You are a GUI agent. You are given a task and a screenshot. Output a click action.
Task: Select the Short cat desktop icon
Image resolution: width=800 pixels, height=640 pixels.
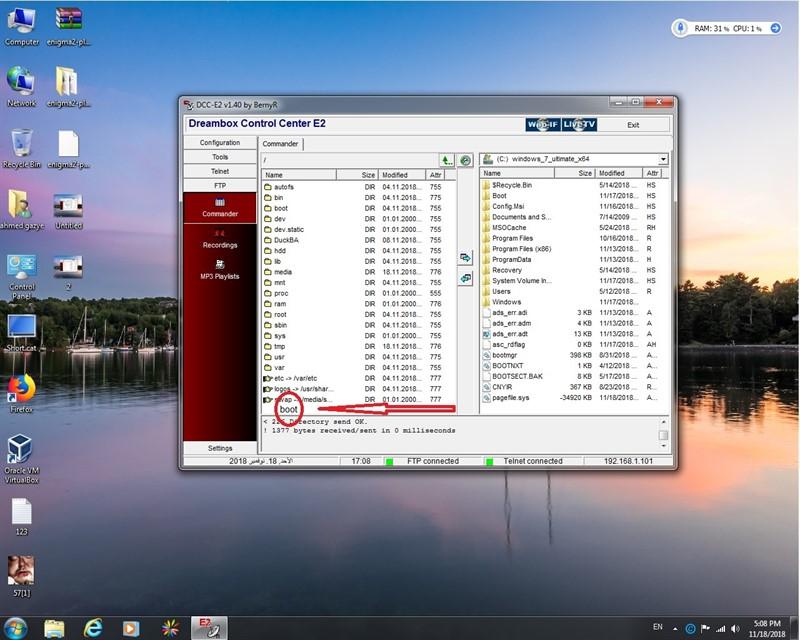(x=22, y=333)
